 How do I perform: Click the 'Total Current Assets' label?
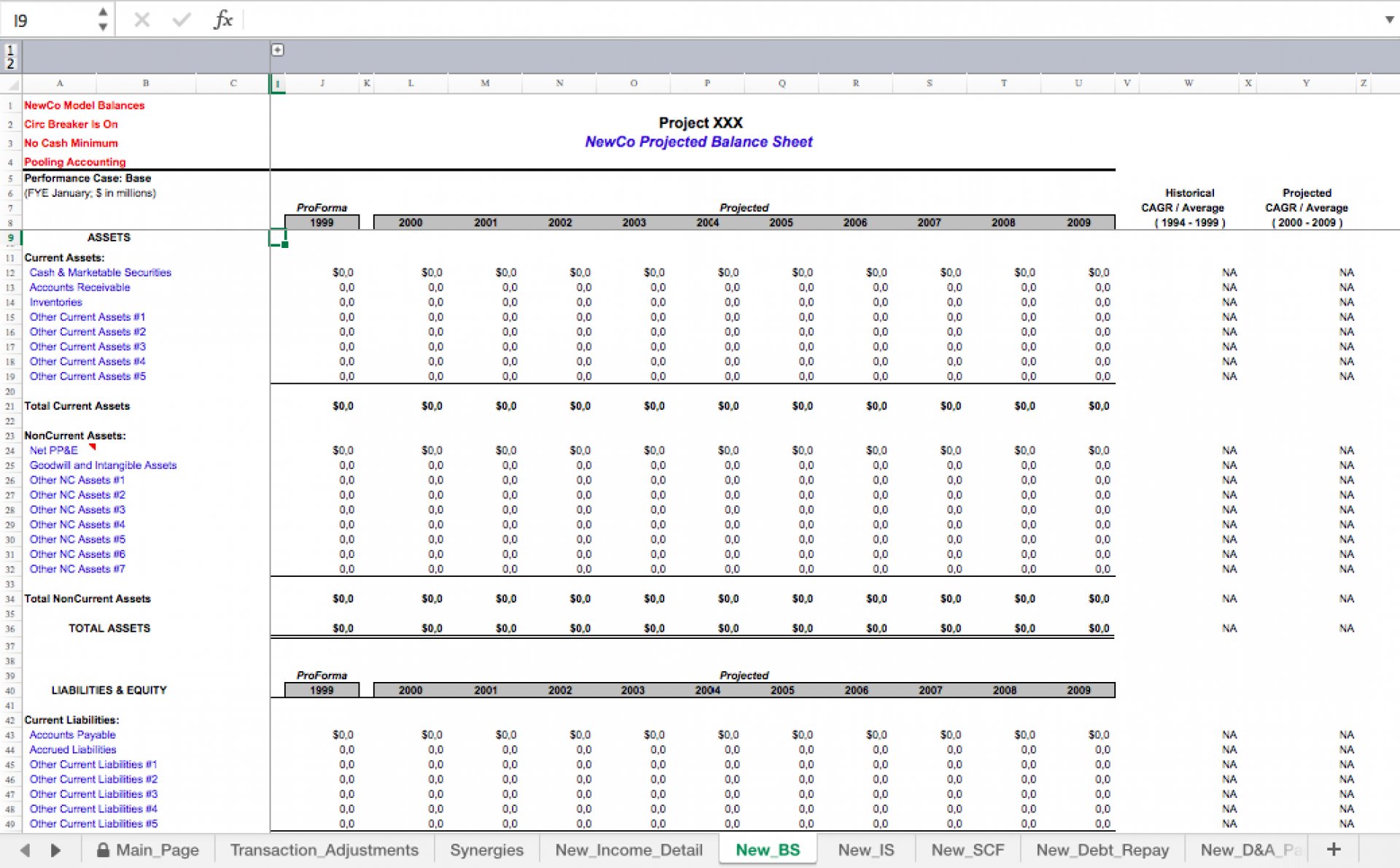tap(77, 406)
